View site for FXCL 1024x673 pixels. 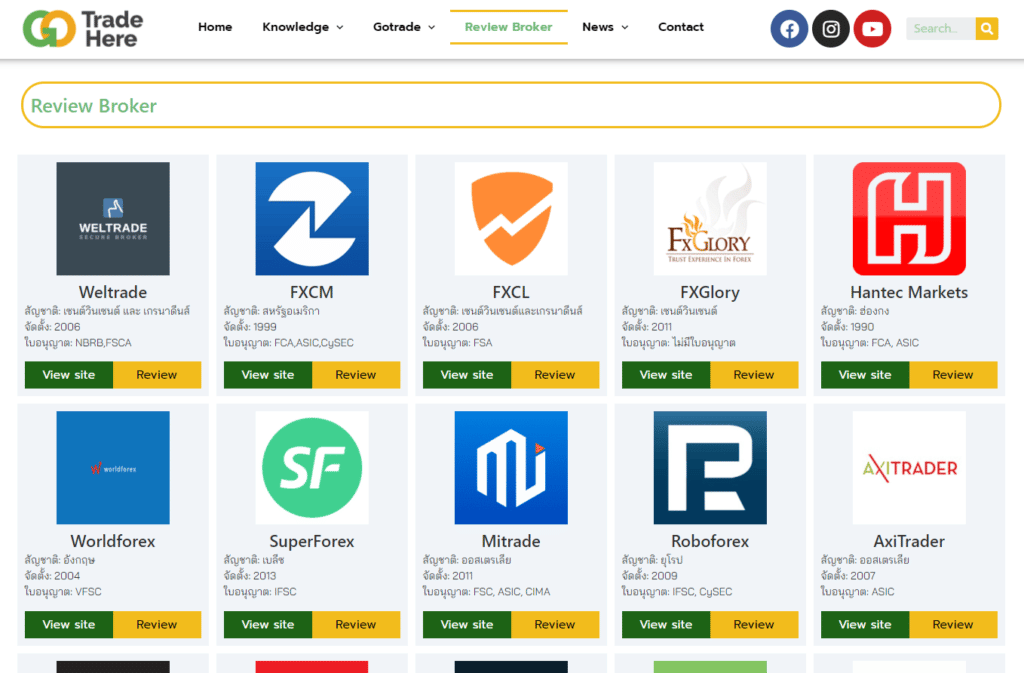tap(467, 375)
